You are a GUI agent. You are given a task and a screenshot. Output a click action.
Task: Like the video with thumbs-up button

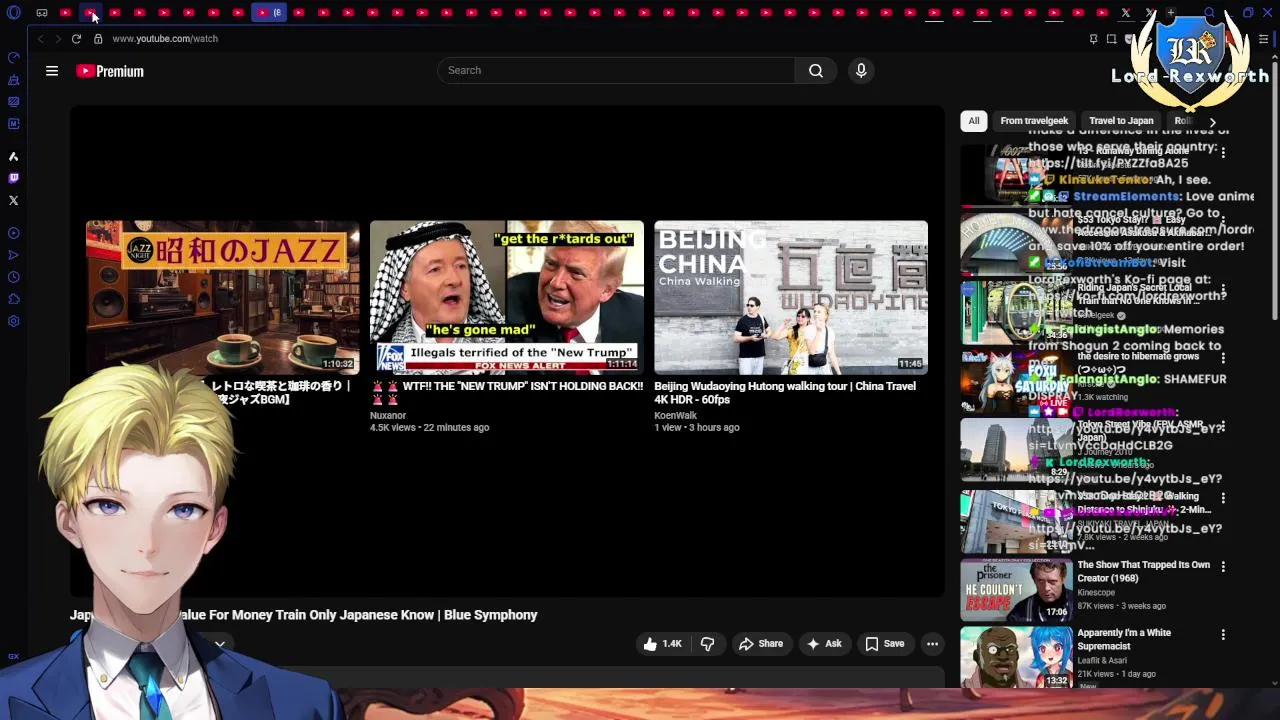(662, 644)
